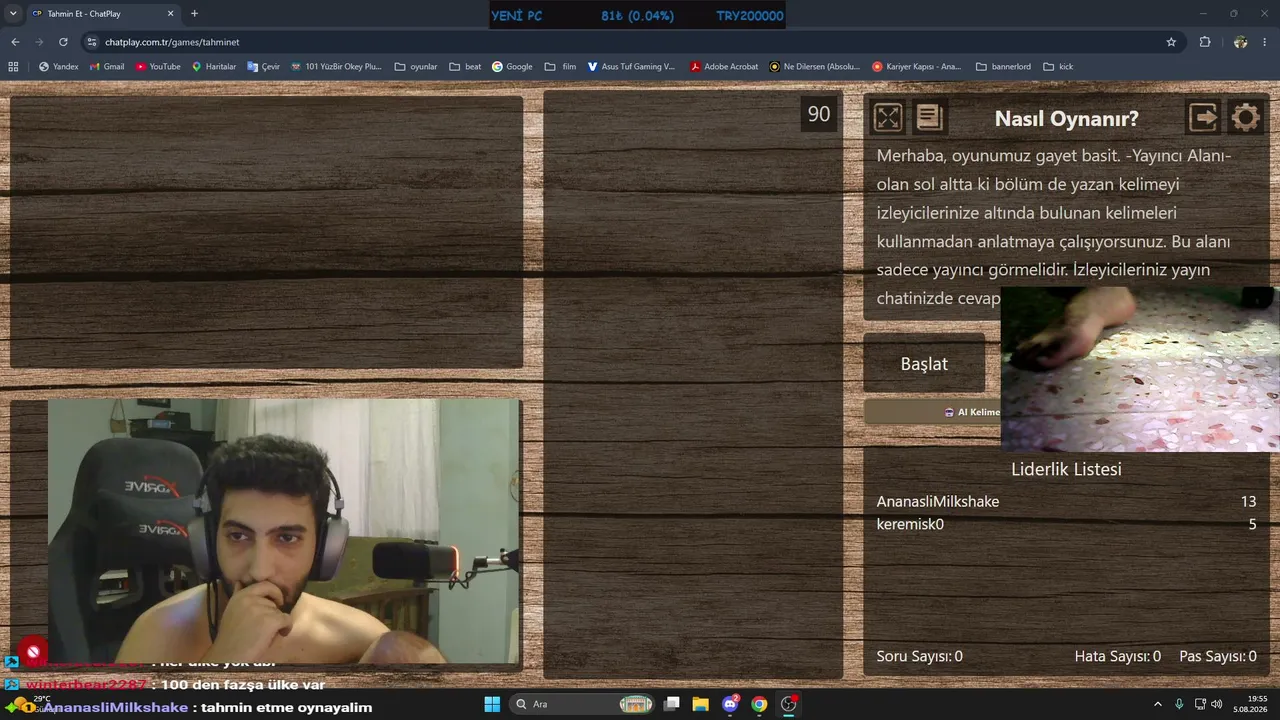Viewport: 1280px width, 720px height.
Task: Select the 90 second timer box
Action: (819, 114)
